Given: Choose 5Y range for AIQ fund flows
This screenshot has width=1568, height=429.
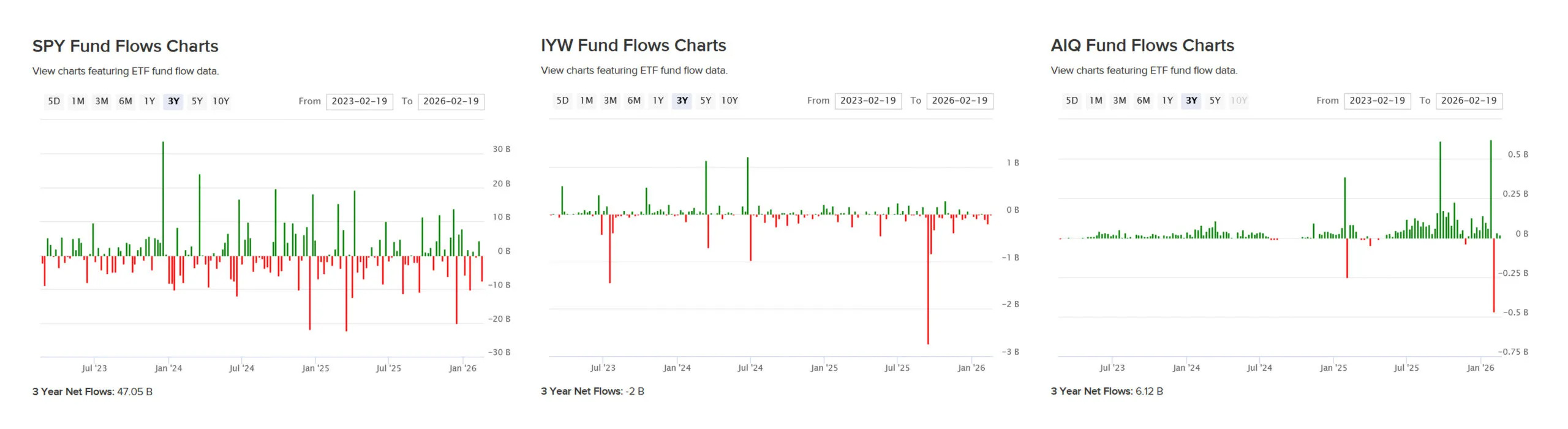Looking at the screenshot, I should 1215,101.
